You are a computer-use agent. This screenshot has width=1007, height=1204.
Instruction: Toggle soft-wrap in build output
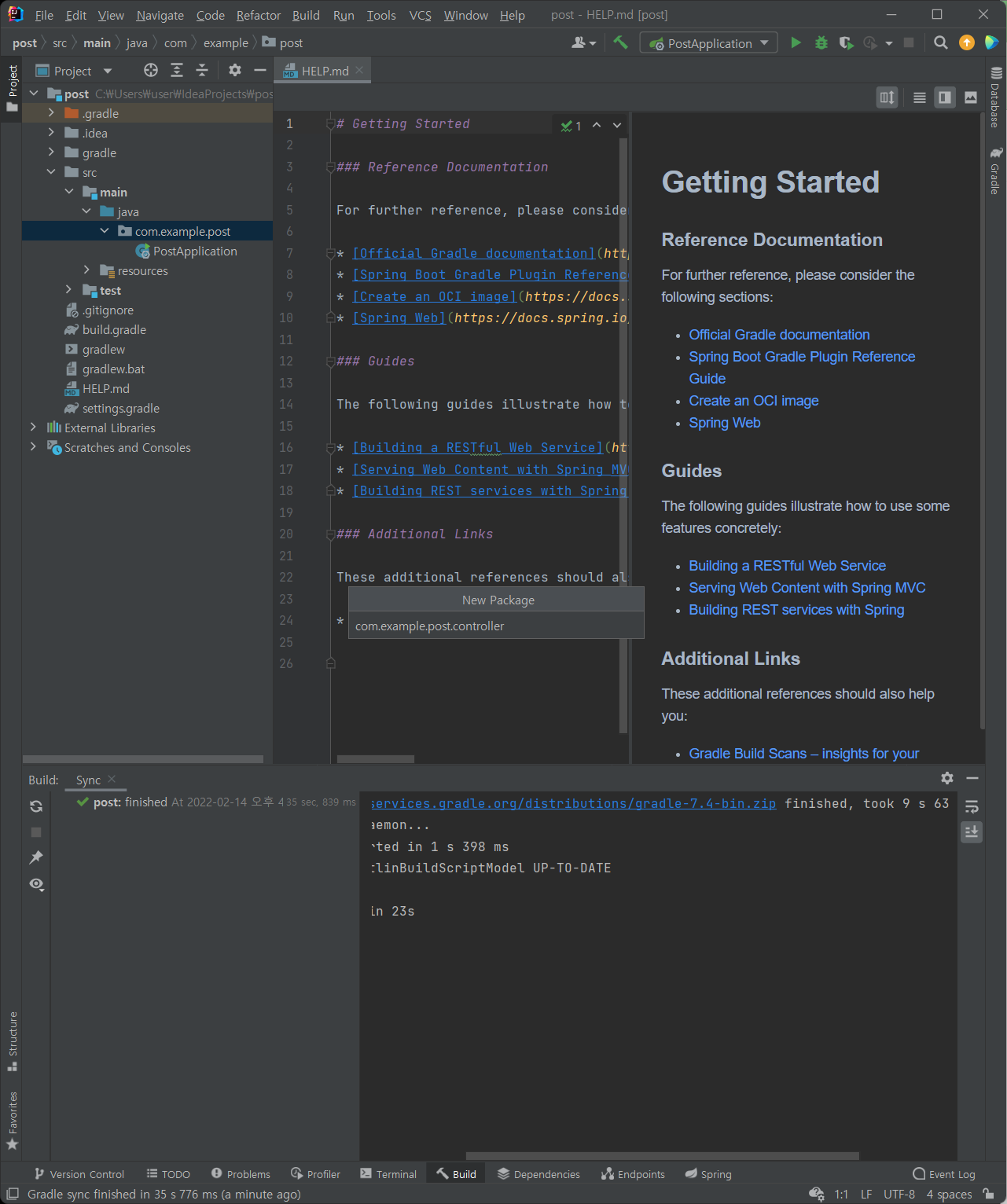pyautogui.click(x=972, y=806)
